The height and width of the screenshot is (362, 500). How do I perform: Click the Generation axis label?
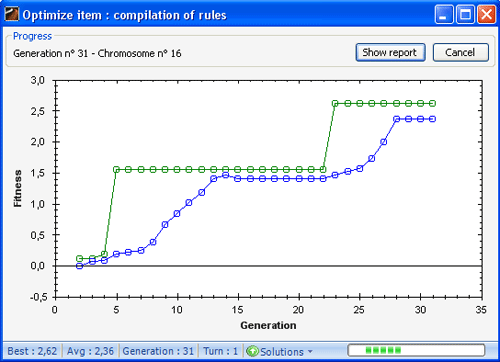click(268, 325)
